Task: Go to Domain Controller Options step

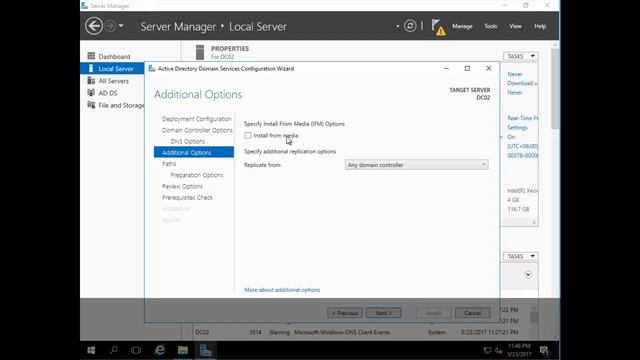Action: tap(197, 130)
